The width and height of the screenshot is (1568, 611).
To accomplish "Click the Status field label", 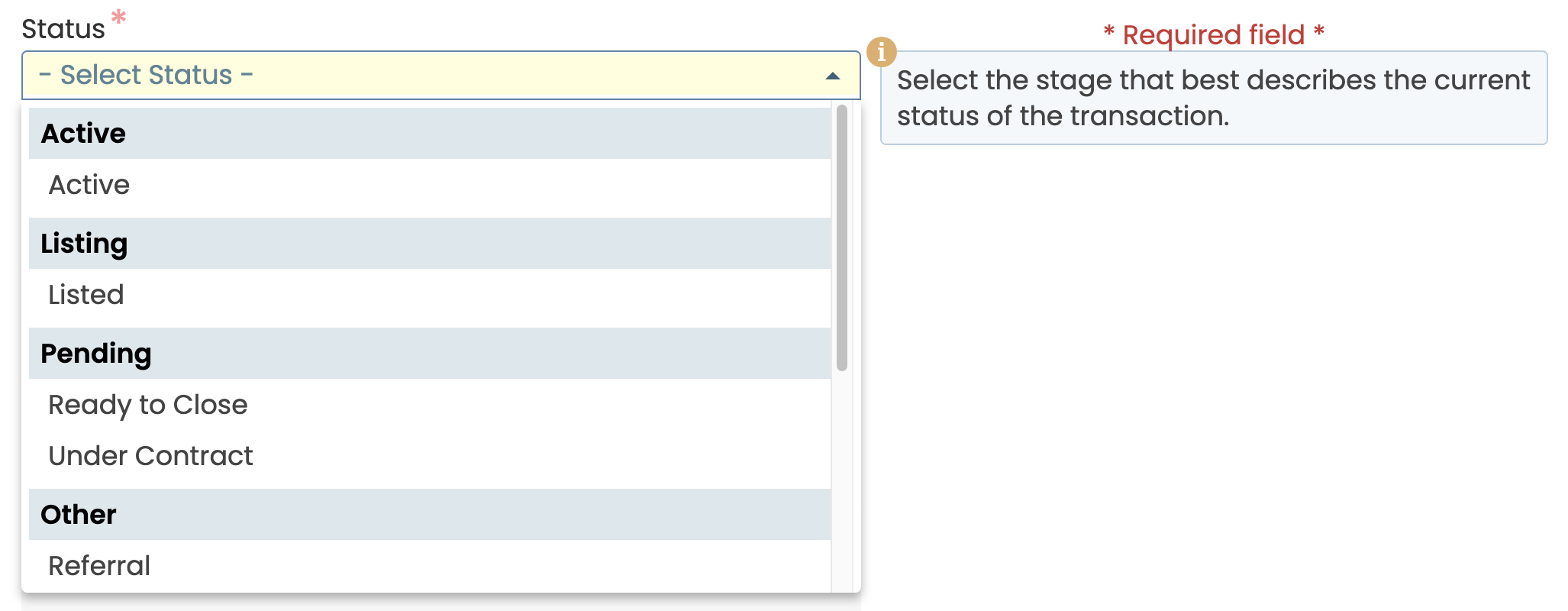I will tap(63, 29).
